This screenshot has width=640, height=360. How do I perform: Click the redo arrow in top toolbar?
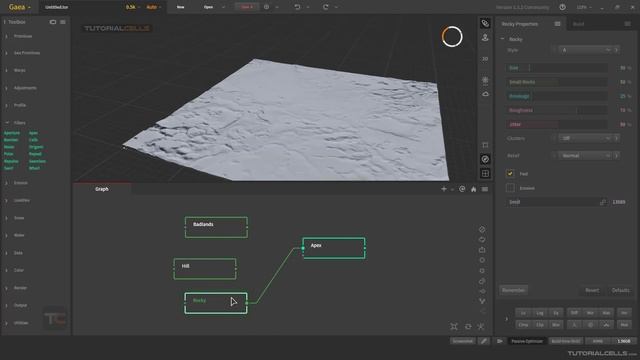coord(325,7)
